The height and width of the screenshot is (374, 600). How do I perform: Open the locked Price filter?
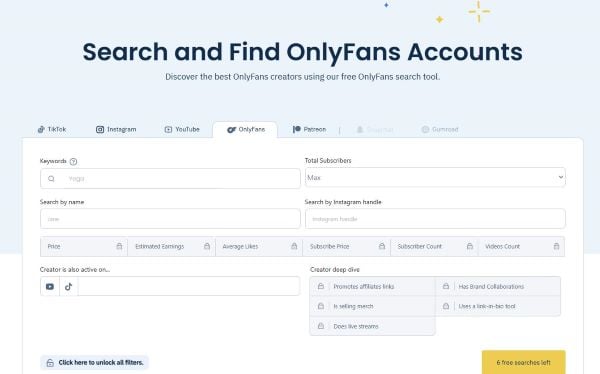(84, 247)
